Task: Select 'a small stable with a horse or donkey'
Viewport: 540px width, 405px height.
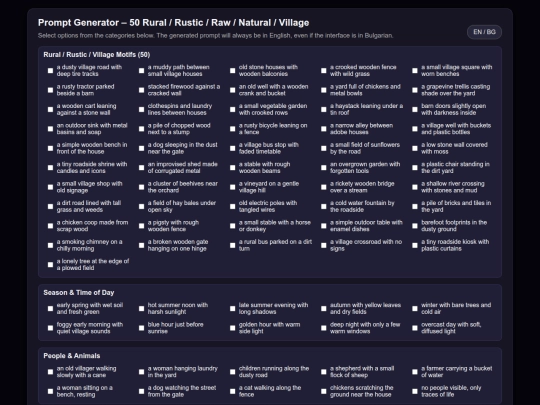Action: pyautogui.click(x=233, y=226)
